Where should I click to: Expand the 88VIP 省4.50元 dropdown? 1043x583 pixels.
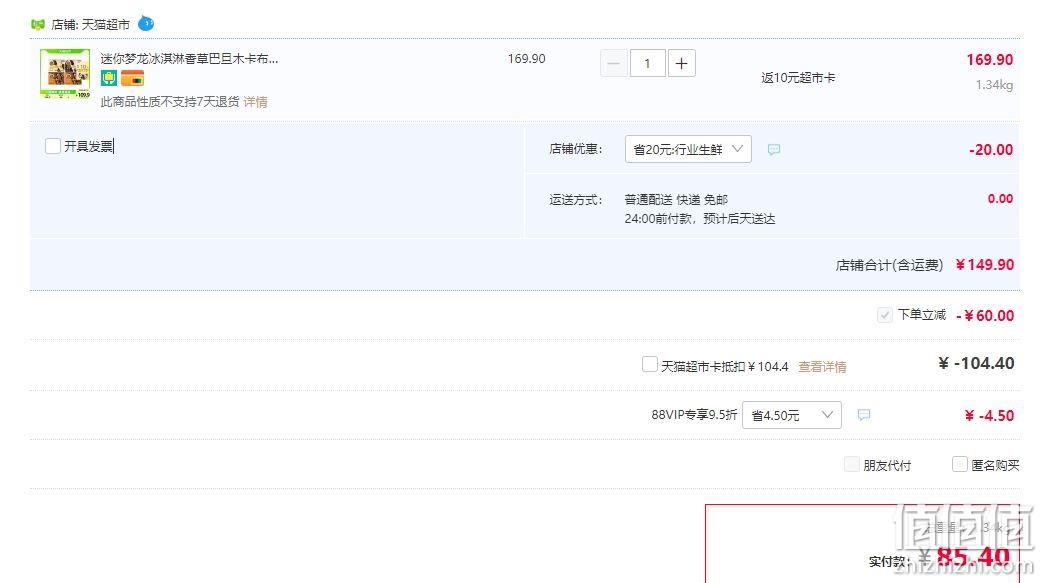(x=792, y=415)
